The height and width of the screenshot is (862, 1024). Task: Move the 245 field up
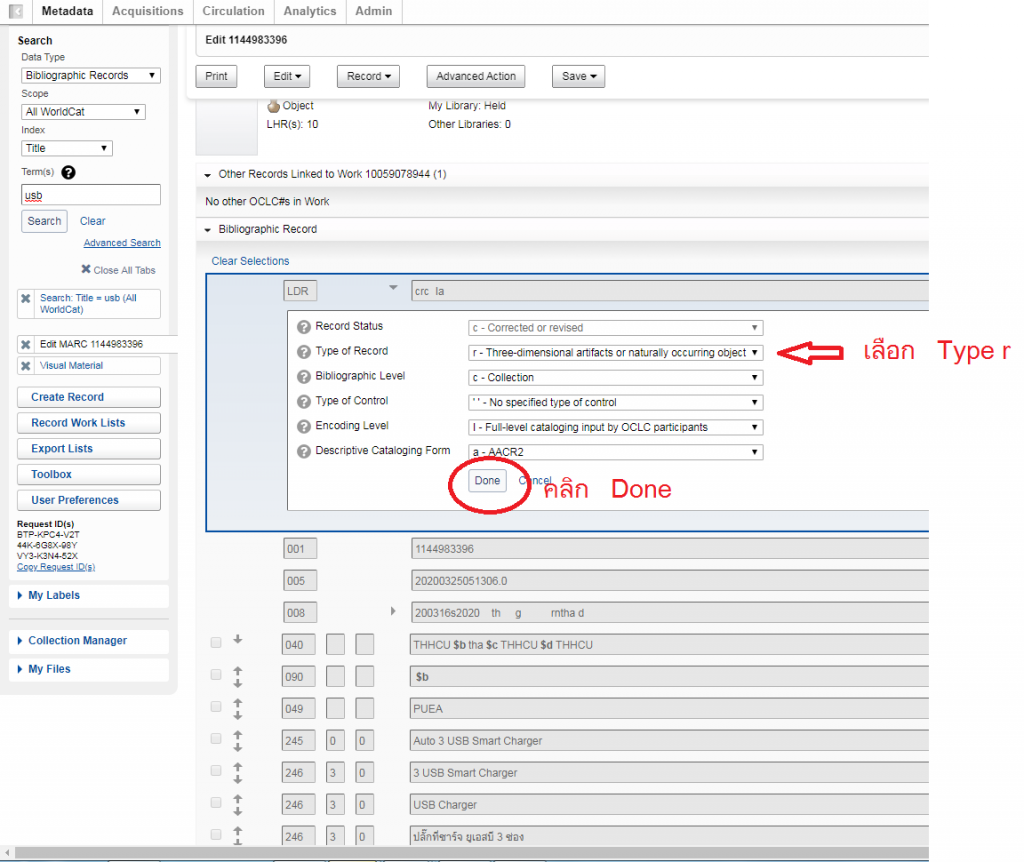click(x=238, y=735)
